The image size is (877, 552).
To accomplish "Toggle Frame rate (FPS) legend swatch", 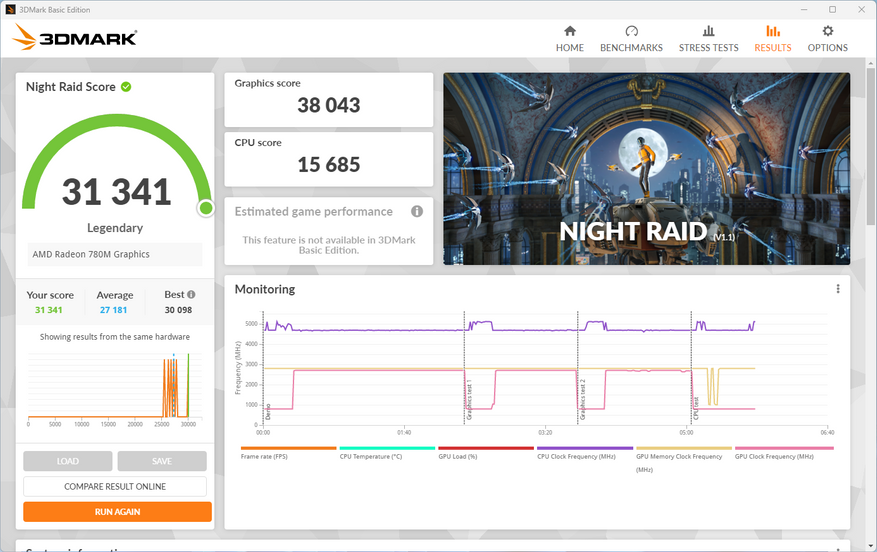I will [x=288, y=448].
